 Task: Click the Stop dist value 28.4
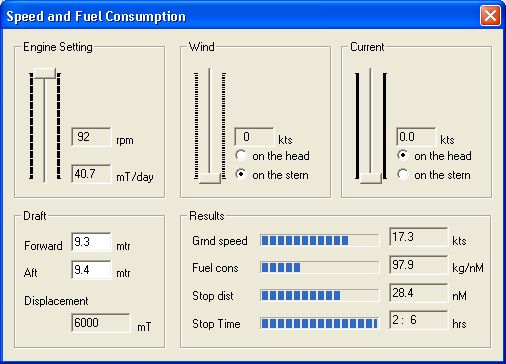coord(418,293)
